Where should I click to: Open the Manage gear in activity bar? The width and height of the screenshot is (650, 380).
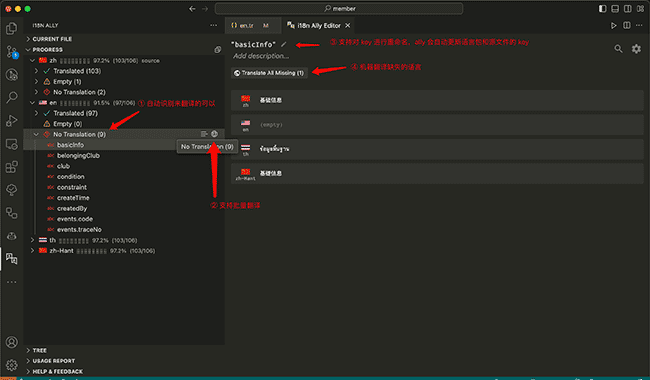coord(12,365)
